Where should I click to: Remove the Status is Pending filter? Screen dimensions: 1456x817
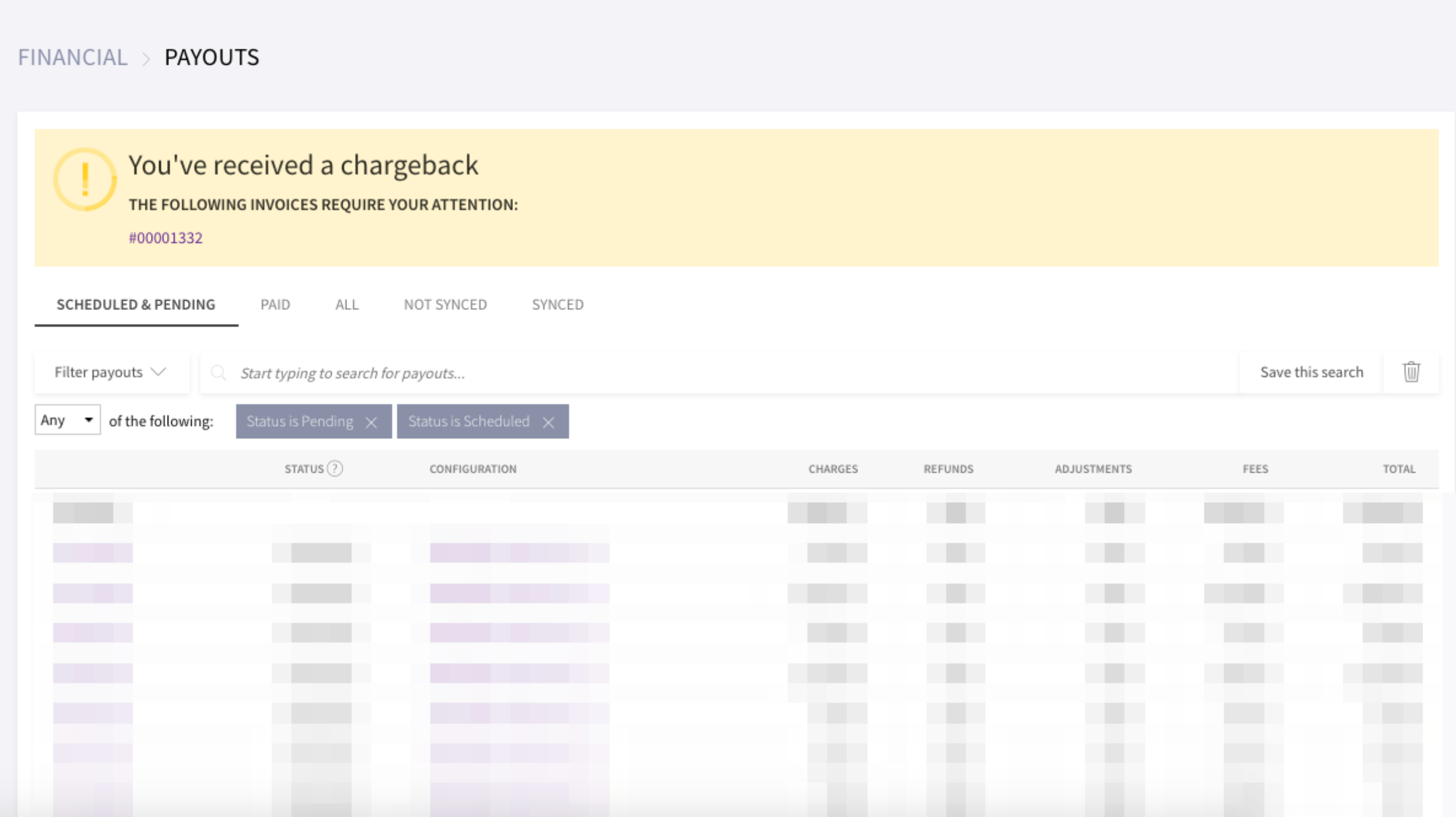coord(371,422)
